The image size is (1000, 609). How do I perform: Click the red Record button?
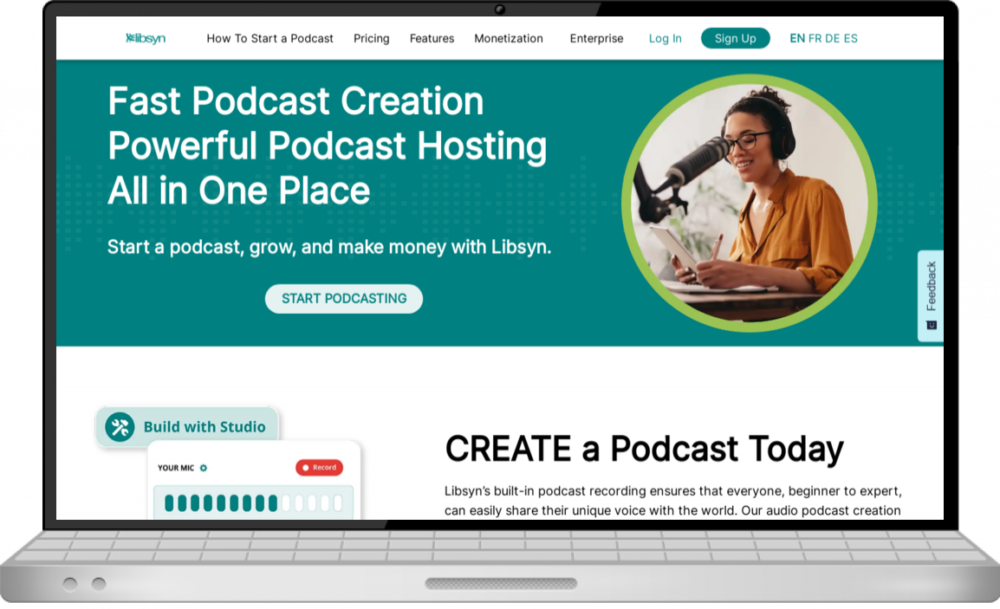click(x=320, y=467)
